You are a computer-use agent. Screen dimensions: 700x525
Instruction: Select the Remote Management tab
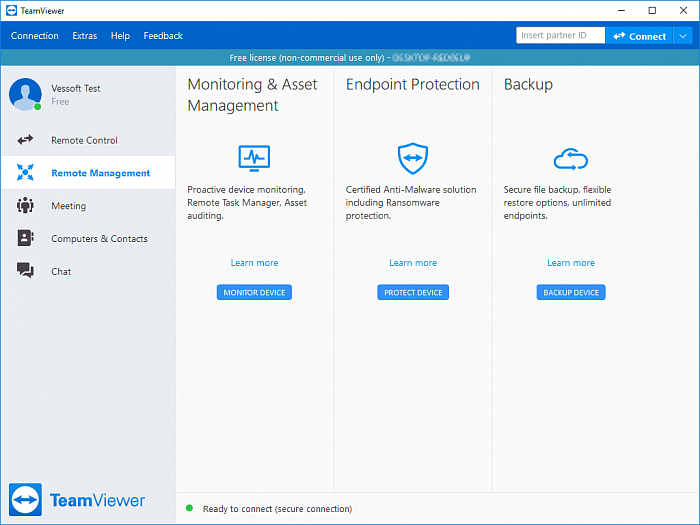tap(88, 173)
